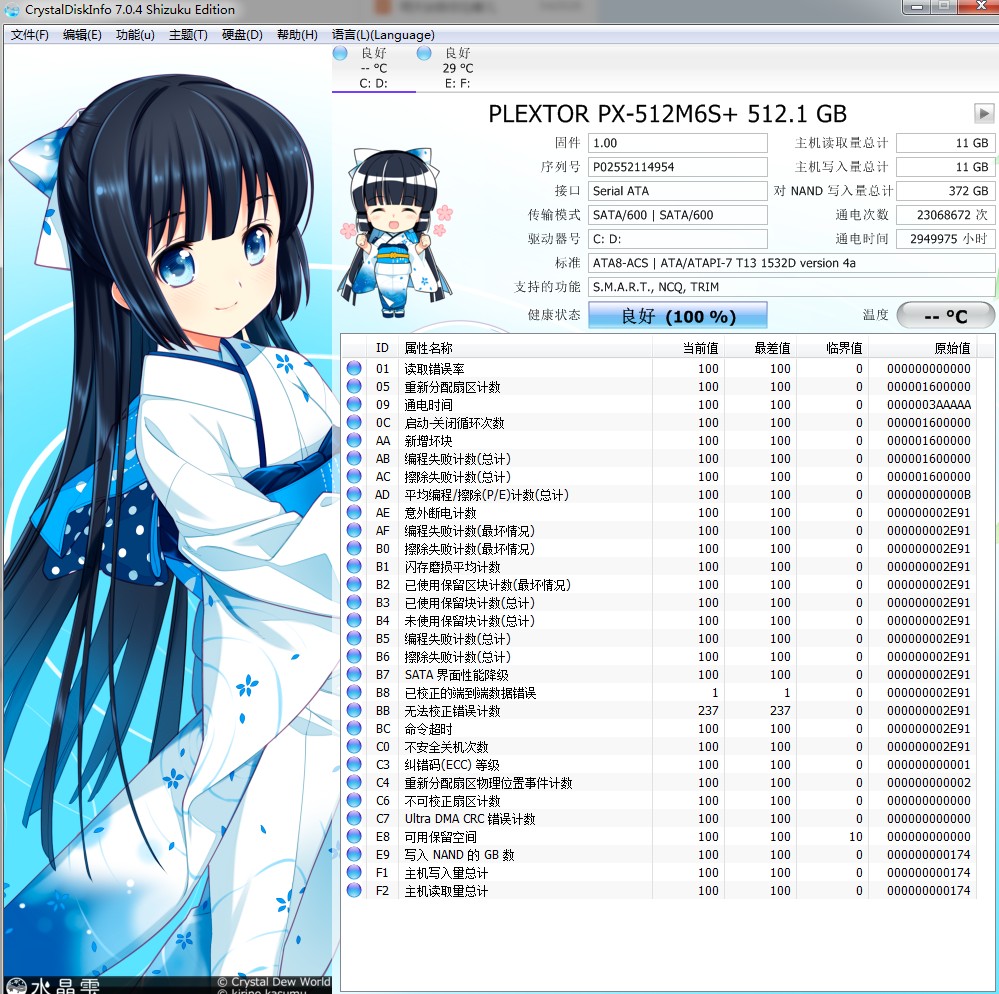This screenshot has width=999, height=994.
Task: Click the next disk arrow button
Action: tap(984, 114)
